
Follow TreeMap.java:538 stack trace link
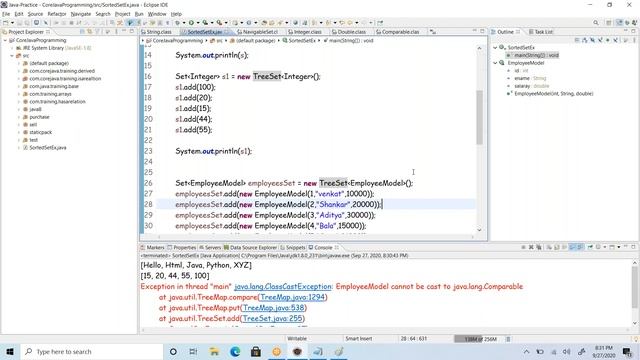[x=273, y=308]
